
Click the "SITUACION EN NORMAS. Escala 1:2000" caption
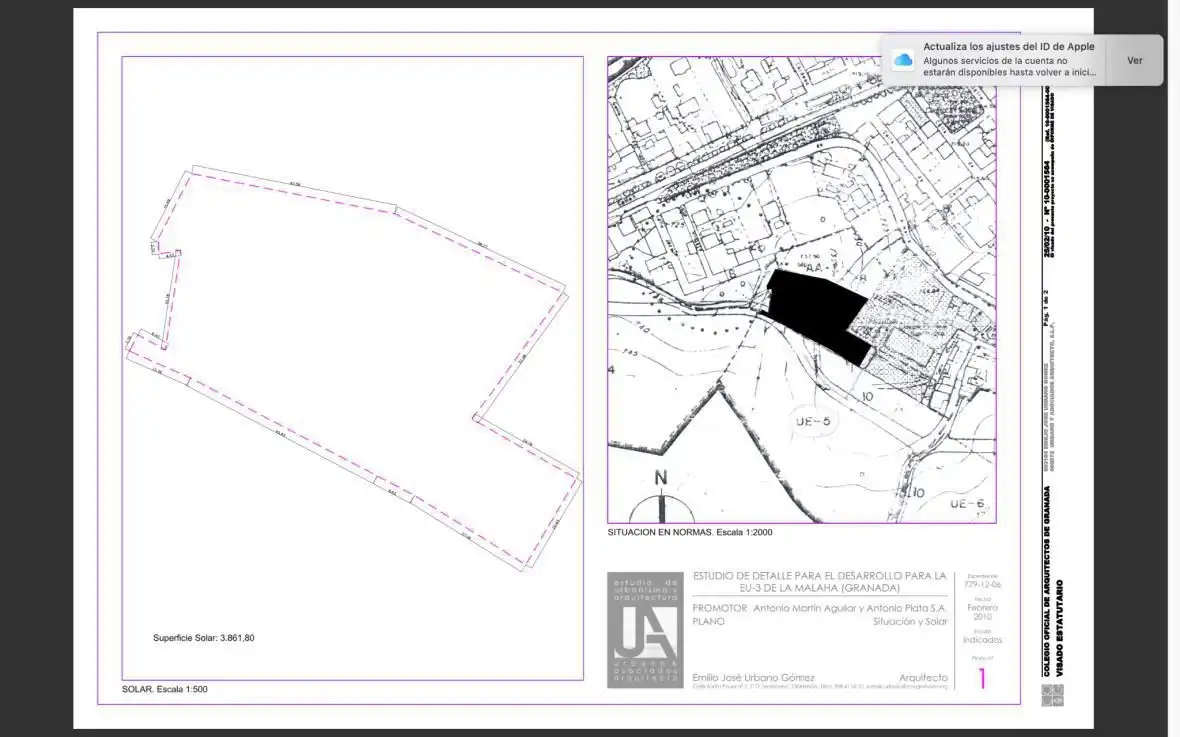pos(689,532)
